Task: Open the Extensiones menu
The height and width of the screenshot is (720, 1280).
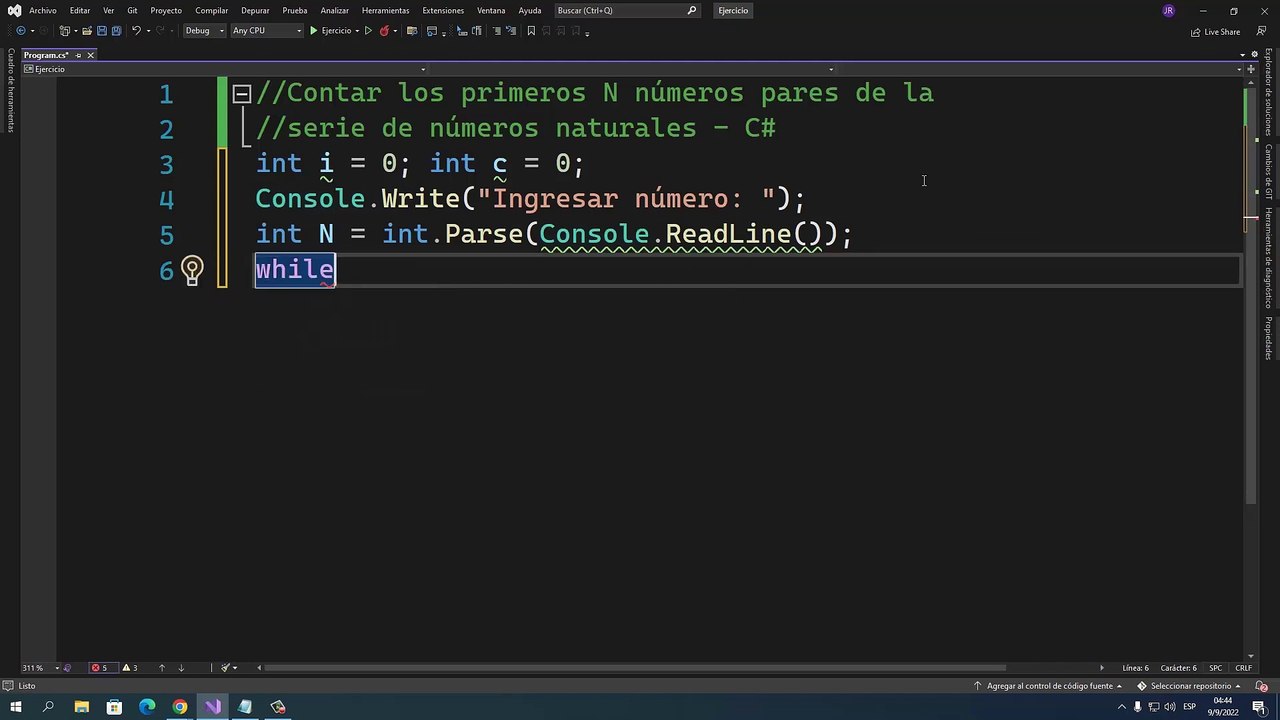Action: click(443, 10)
